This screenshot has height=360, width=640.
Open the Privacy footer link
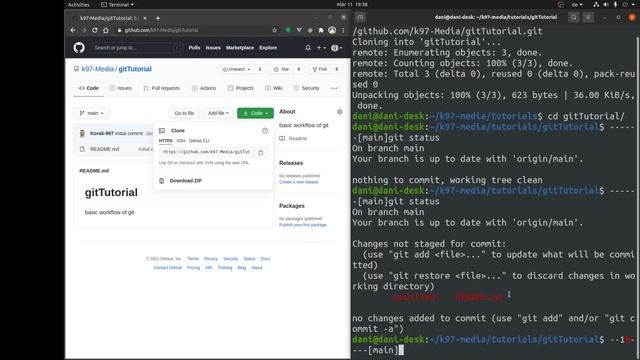(211, 259)
